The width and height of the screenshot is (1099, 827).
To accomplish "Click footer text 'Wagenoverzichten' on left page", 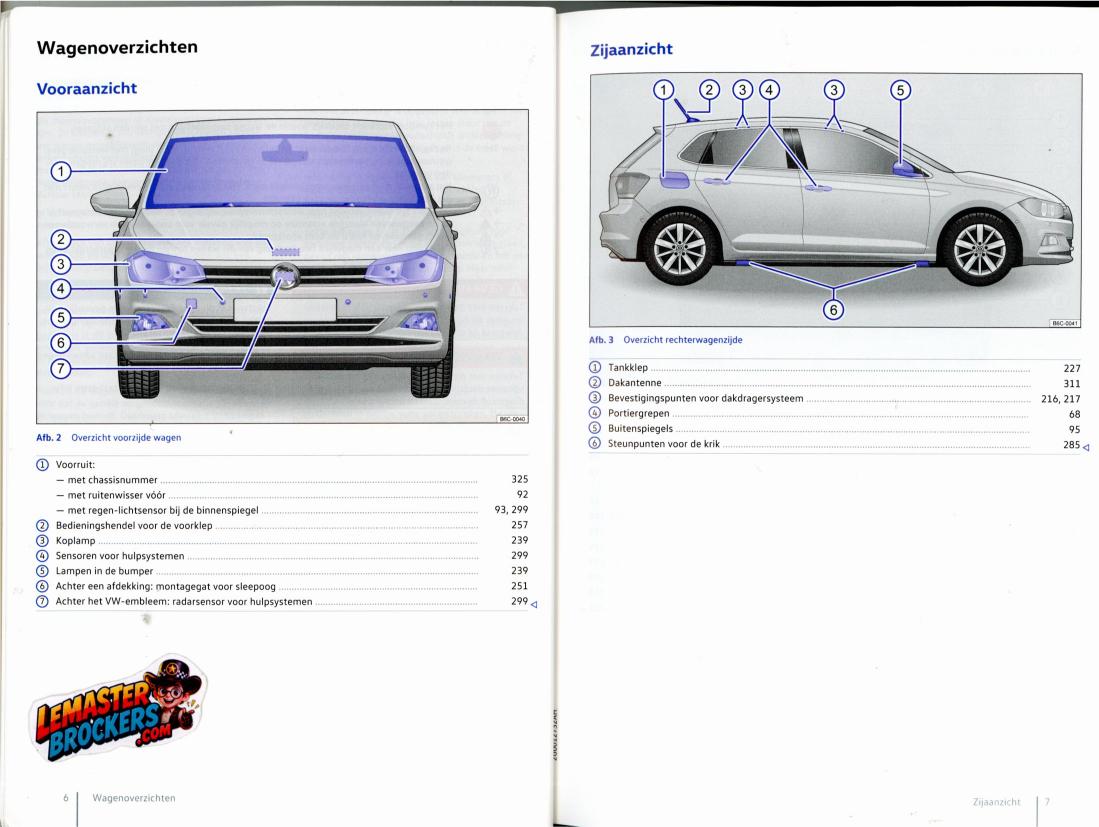I will [x=134, y=798].
